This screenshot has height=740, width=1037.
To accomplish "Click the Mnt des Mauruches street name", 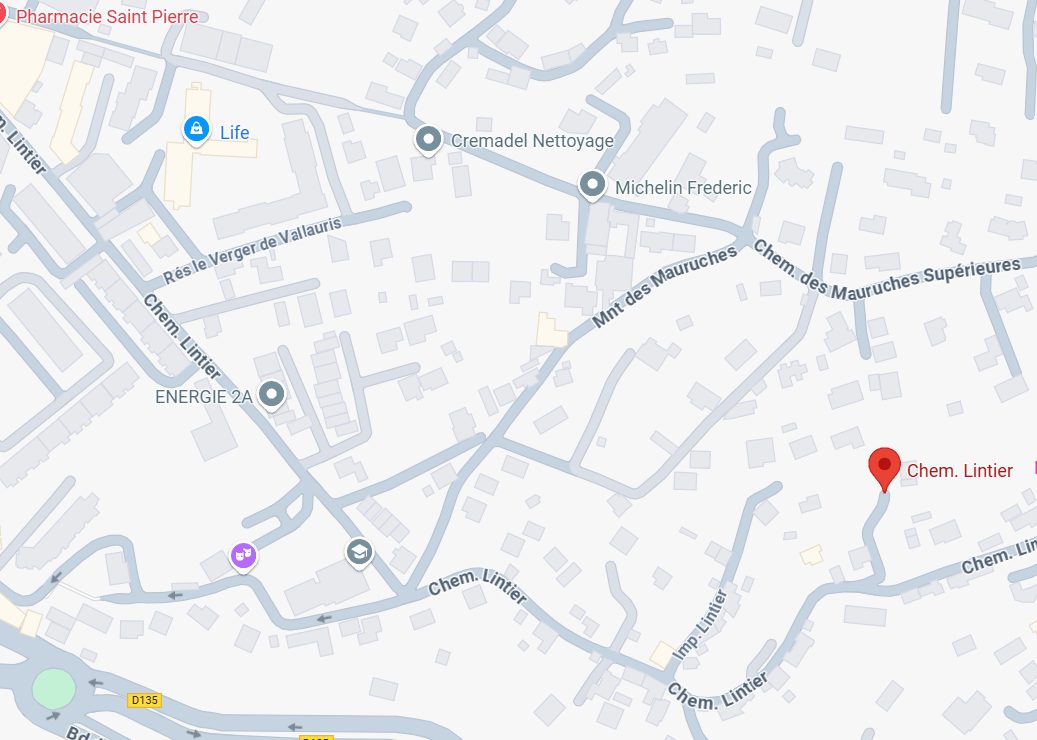I will pos(665,287).
